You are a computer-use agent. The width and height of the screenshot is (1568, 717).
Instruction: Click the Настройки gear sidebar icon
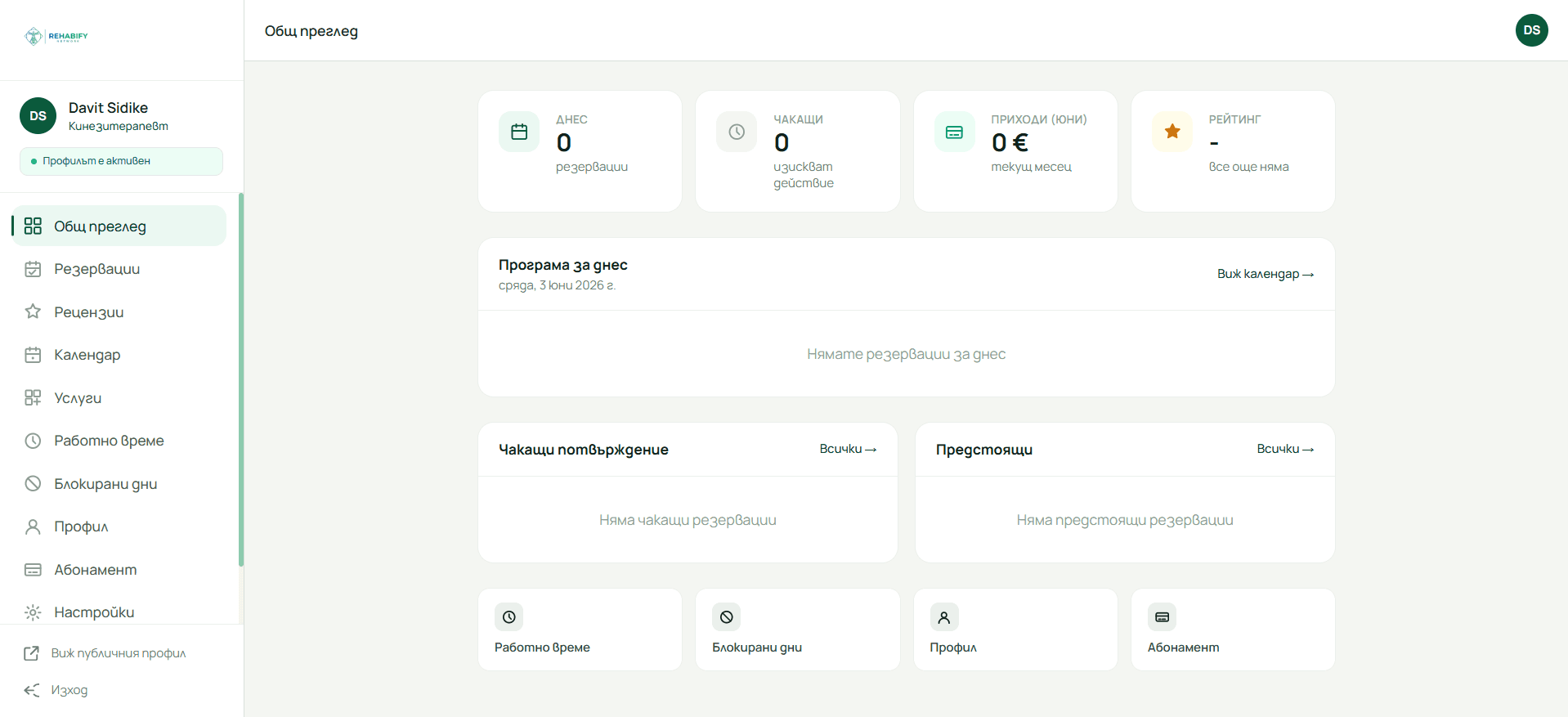pyautogui.click(x=33, y=612)
